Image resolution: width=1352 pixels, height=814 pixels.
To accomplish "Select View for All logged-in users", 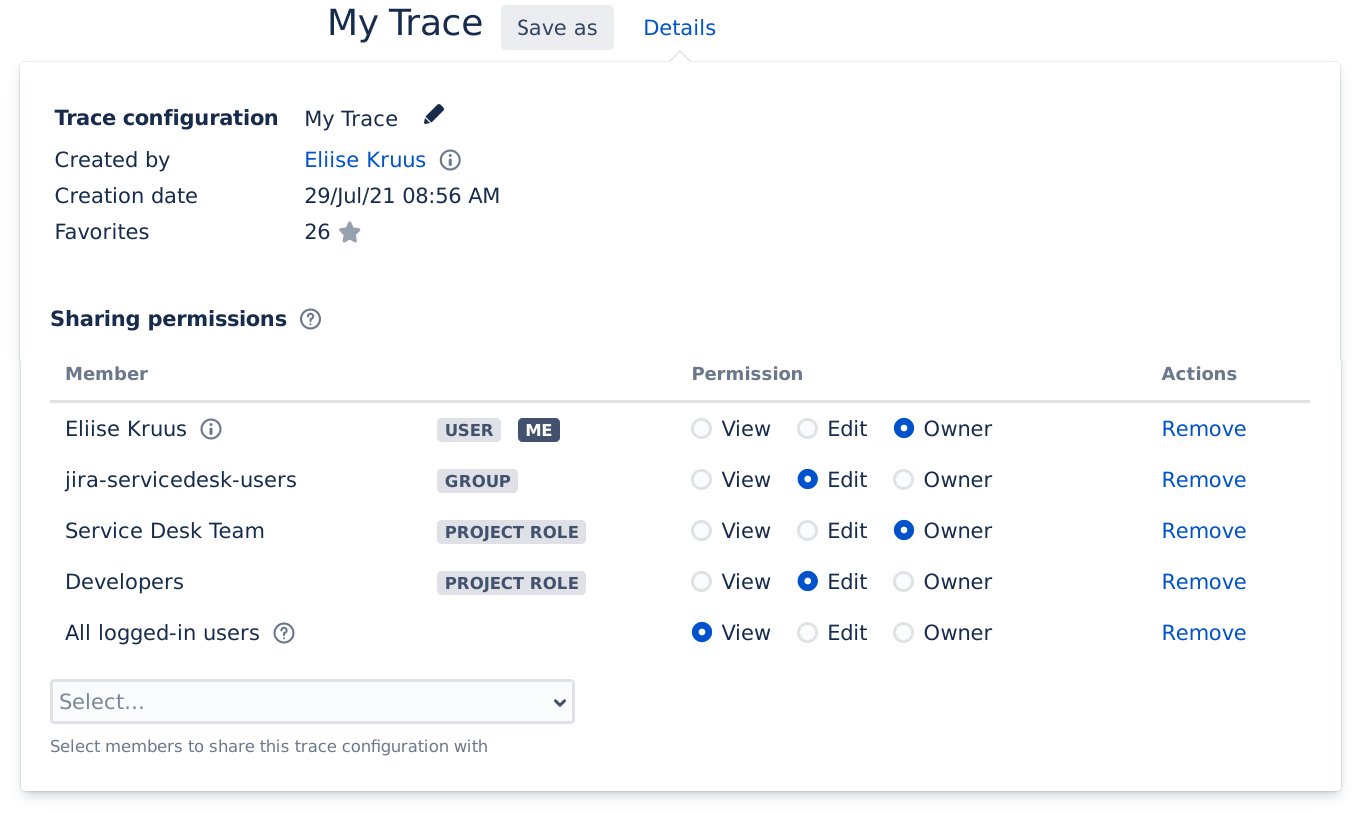I will 702,633.
